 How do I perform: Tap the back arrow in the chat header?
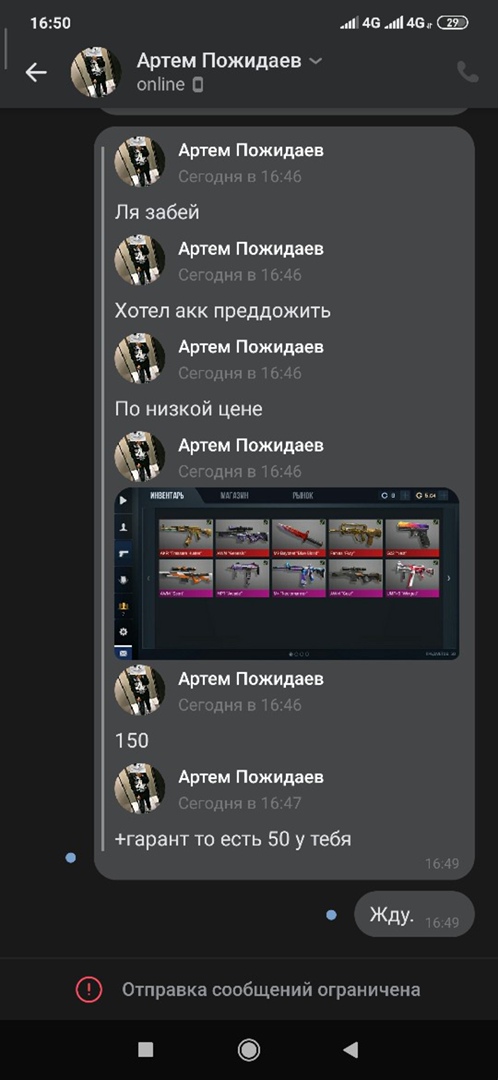36,72
